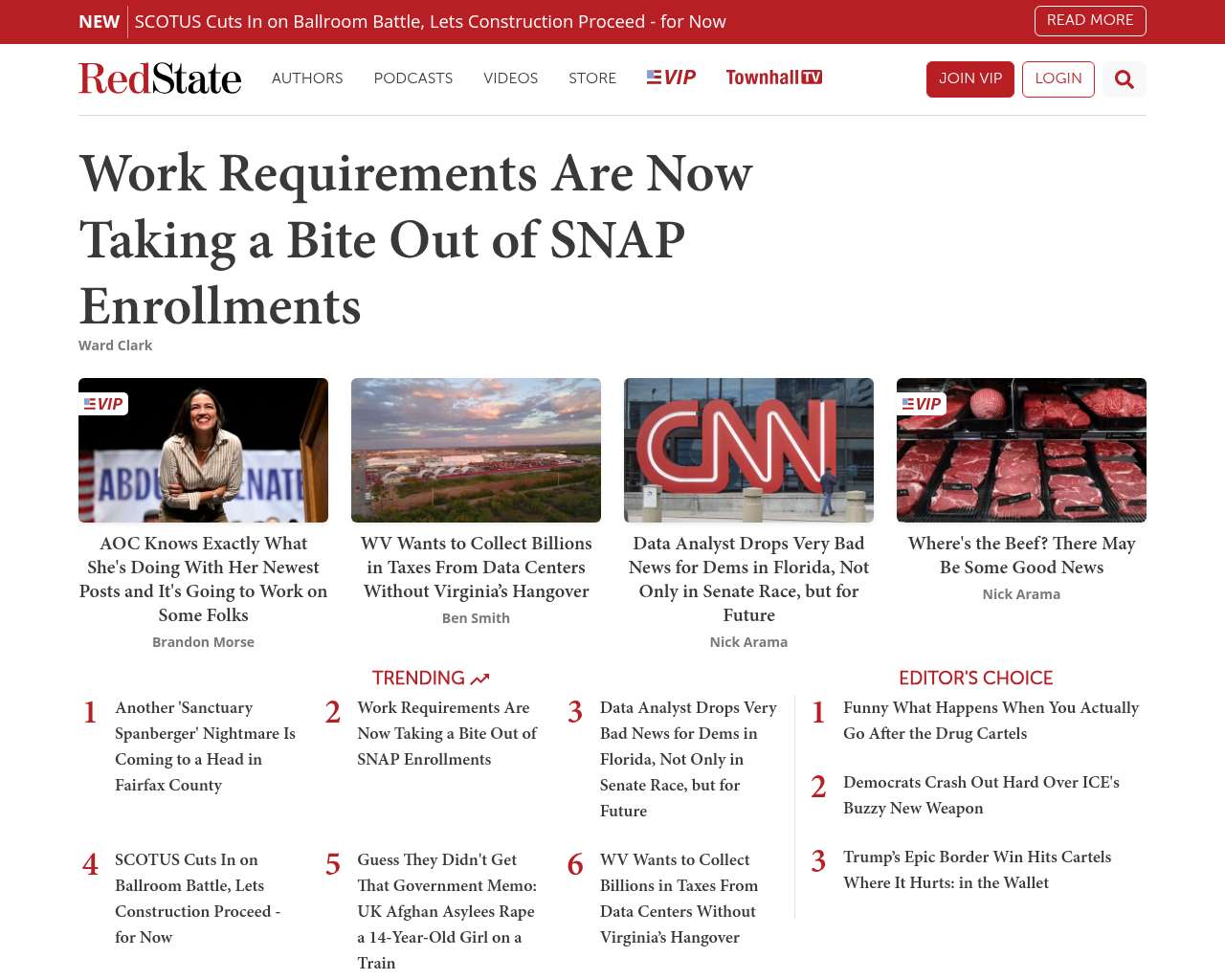Click VIP badge on the AOC thumbnail
Viewport: 1225px width, 980px height.
[103, 404]
